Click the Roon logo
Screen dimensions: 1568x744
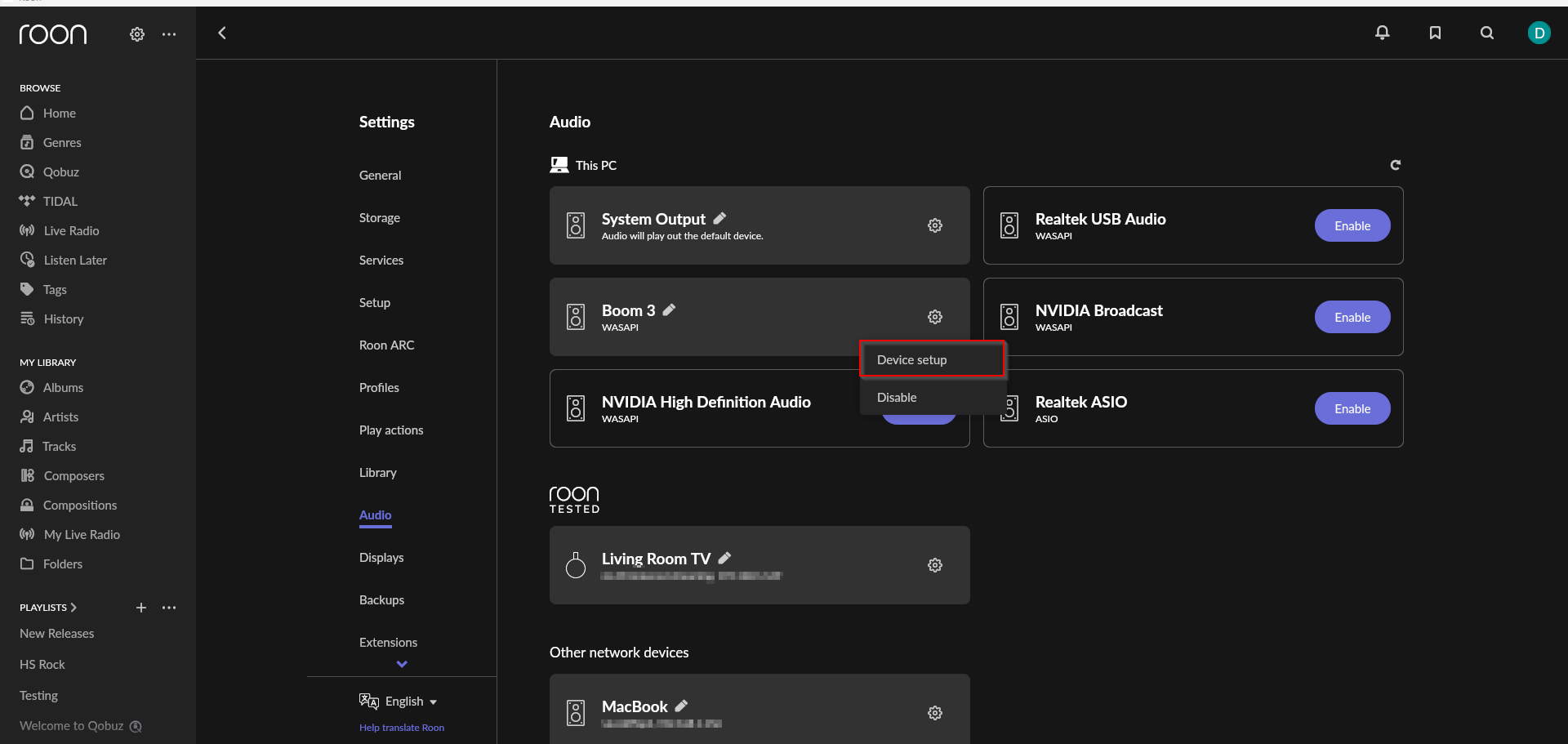(53, 33)
